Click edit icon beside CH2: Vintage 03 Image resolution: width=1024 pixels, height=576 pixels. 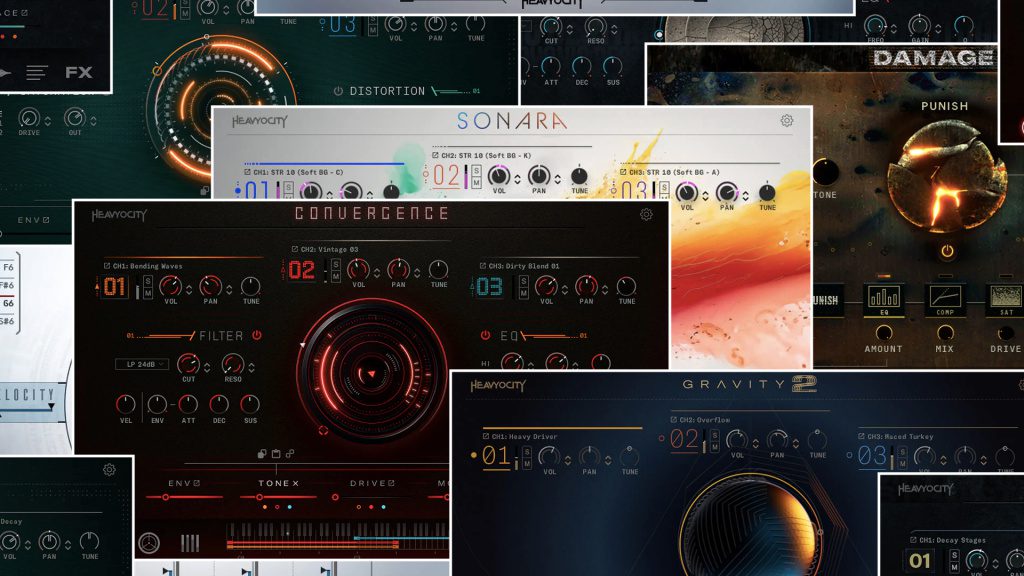pos(295,249)
